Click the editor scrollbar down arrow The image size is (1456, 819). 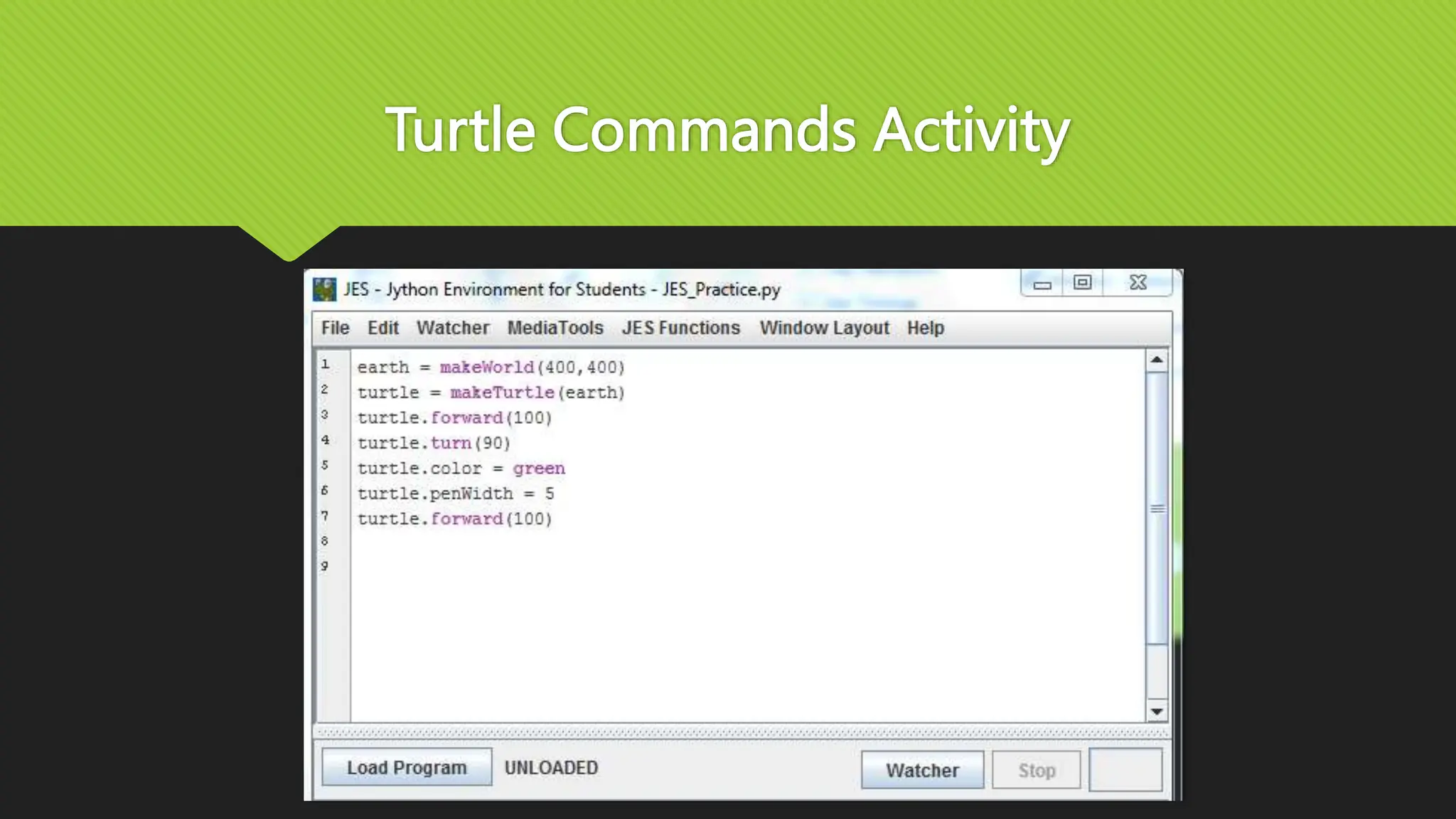[x=1157, y=711]
